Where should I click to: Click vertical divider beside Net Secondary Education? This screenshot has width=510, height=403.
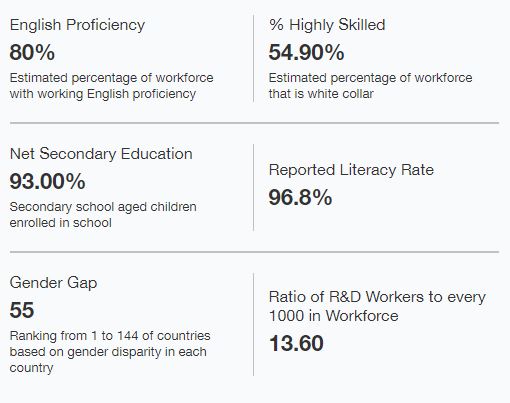click(x=253, y=187)
